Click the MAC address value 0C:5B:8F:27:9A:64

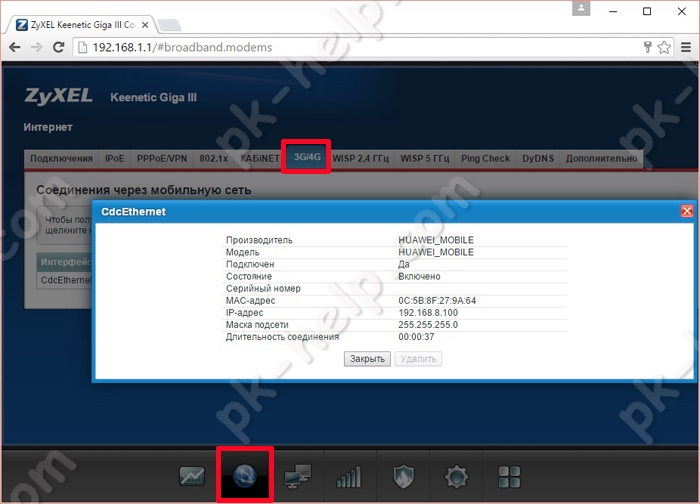pyautogui.click(x=437, y=300)
